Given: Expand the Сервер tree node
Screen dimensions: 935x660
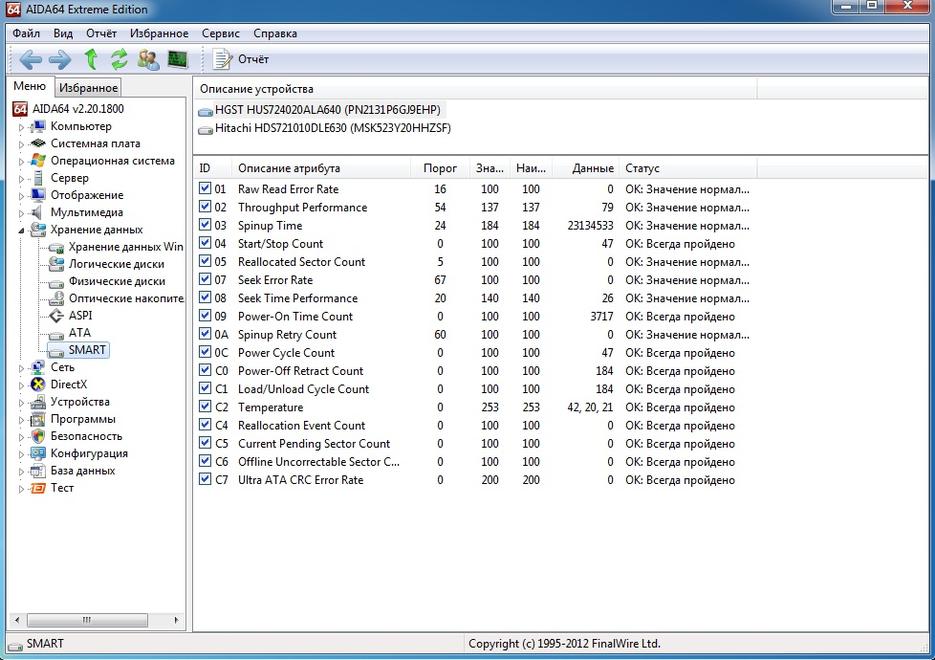Looking at the screenshot, I should click(21, 179).
